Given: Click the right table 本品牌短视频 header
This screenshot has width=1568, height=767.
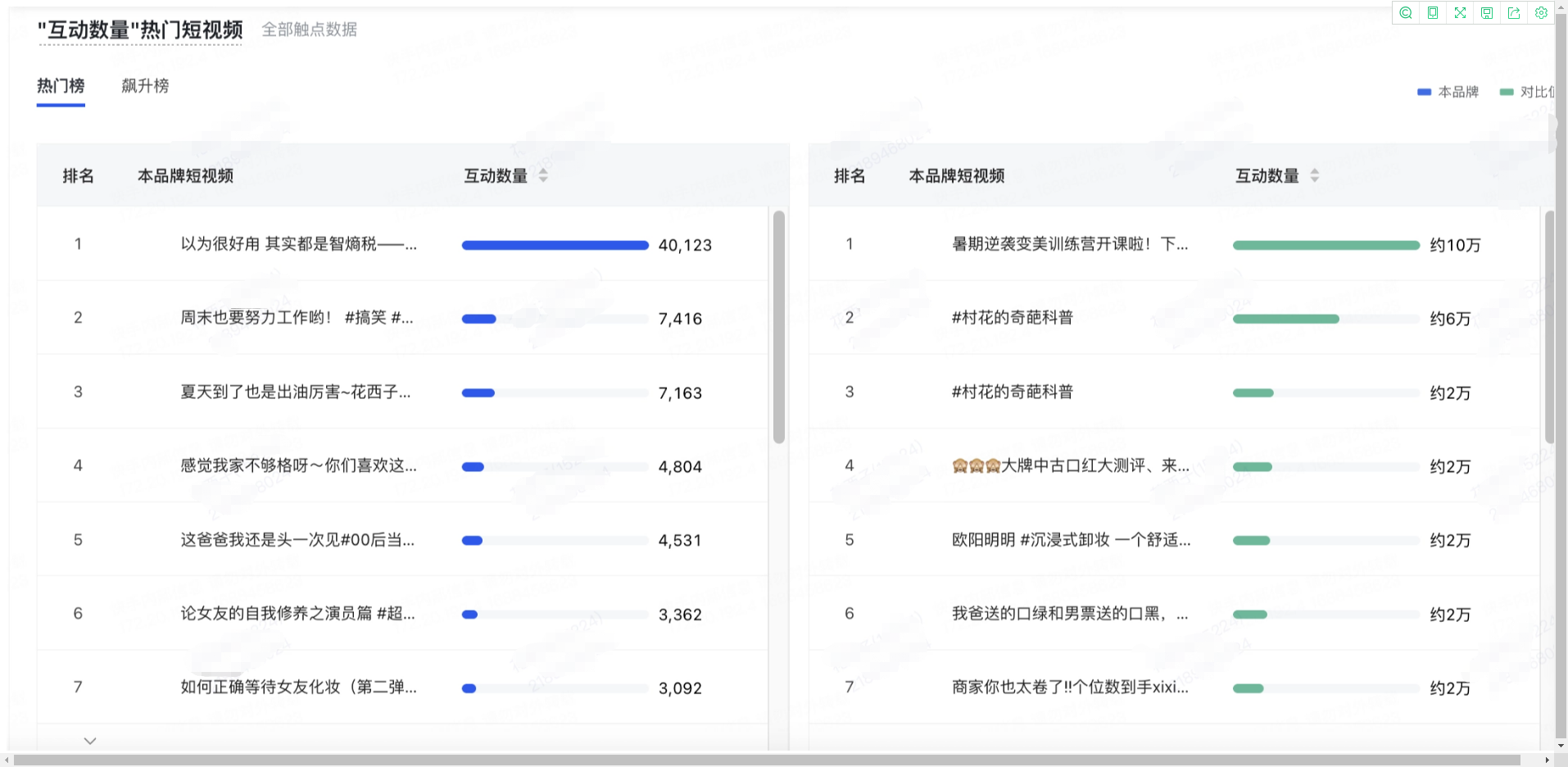Looking at the screenshot, I should pyautogui.click(x=957, y=175).
